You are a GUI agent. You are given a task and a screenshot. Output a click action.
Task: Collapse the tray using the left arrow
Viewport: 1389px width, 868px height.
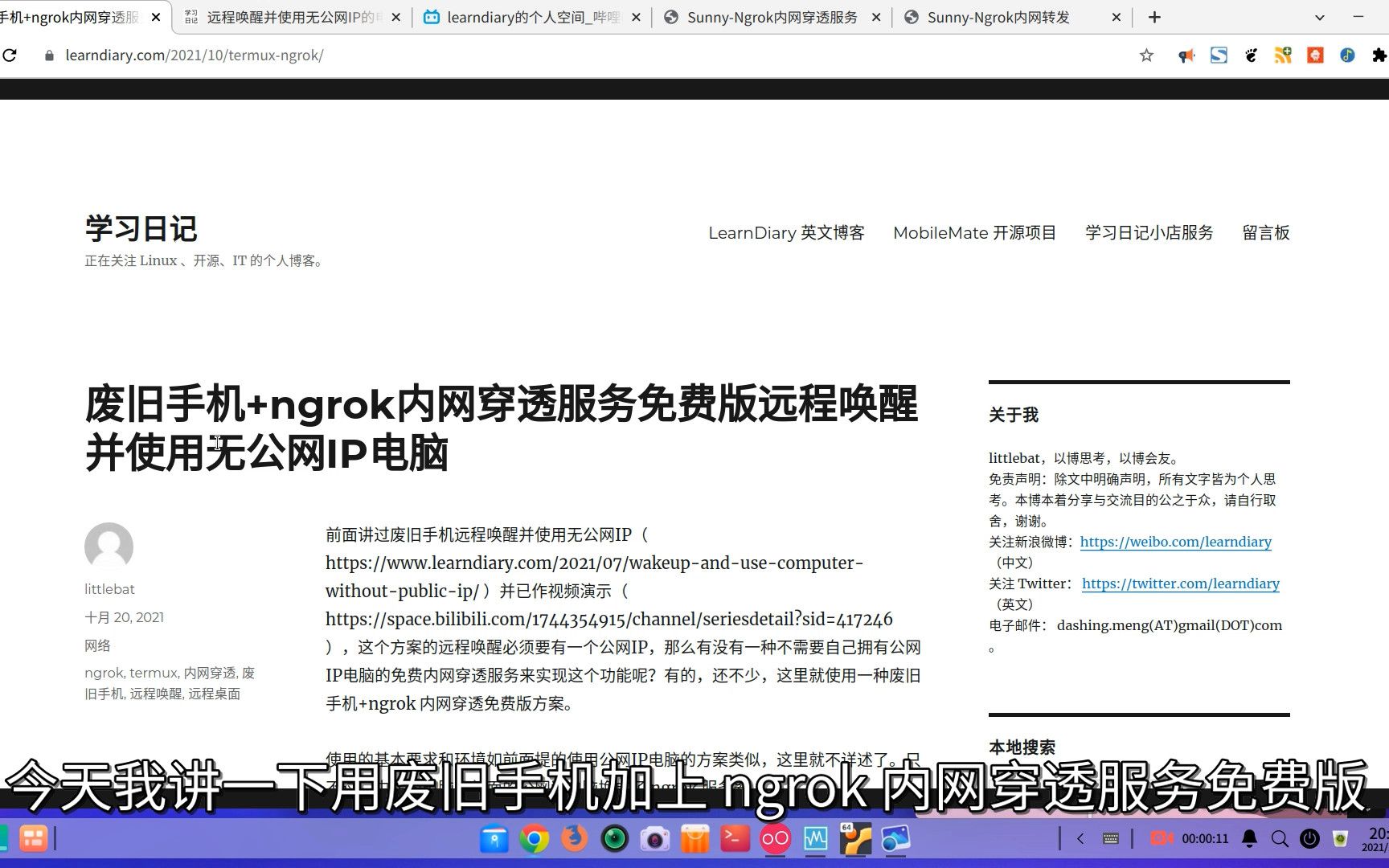(1080, 839)
